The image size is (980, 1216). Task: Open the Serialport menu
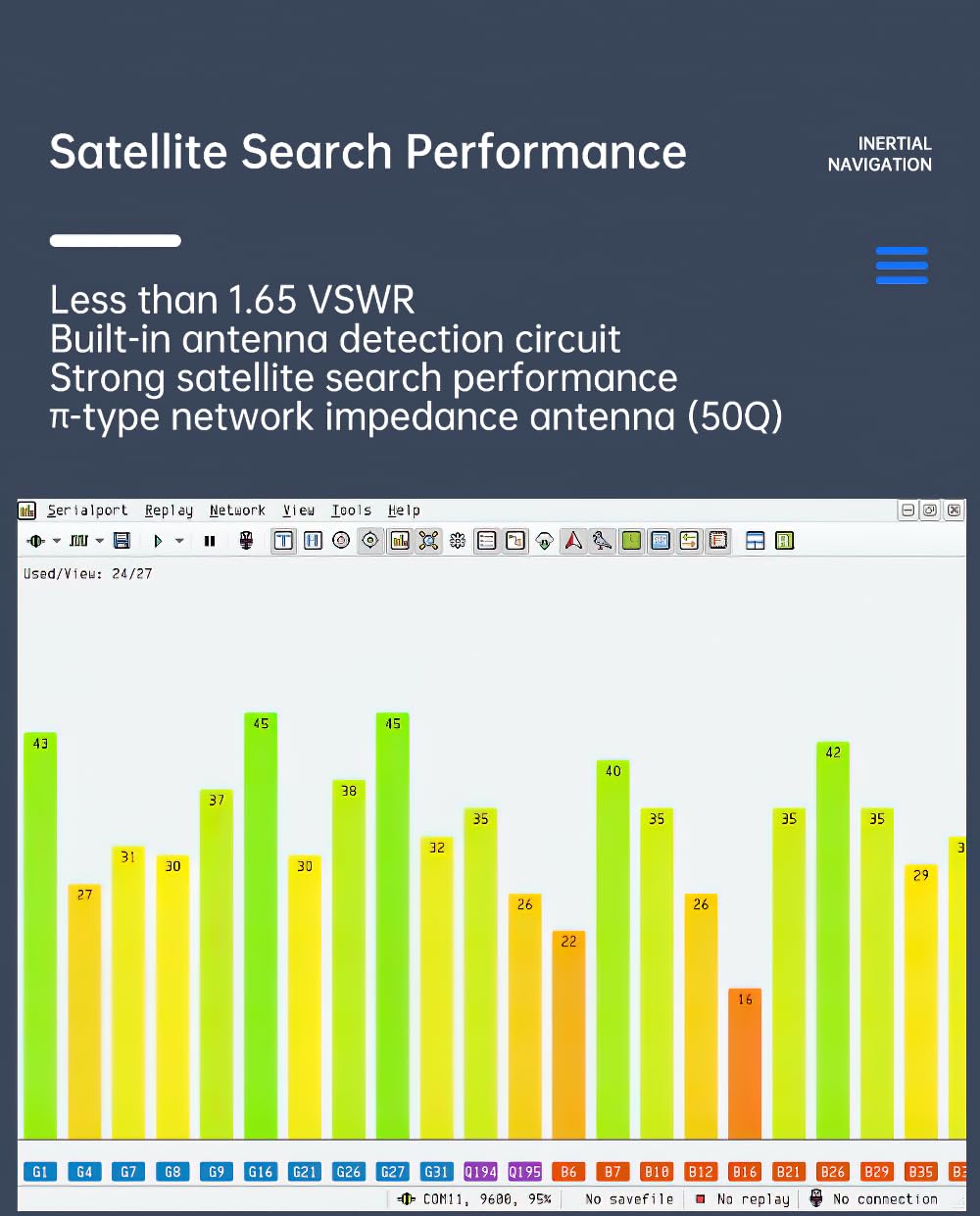(87, 511)
